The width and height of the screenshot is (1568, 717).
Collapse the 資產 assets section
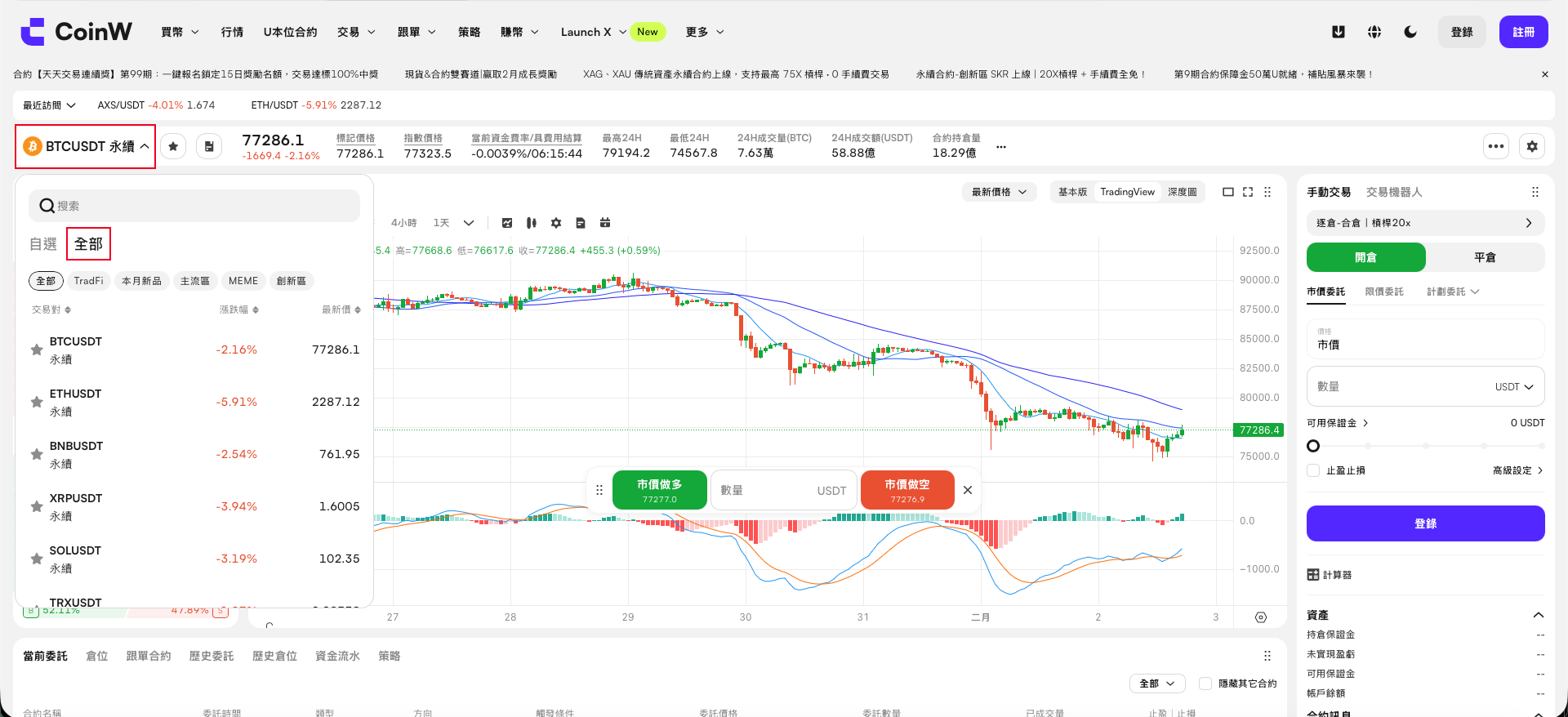1539,615
